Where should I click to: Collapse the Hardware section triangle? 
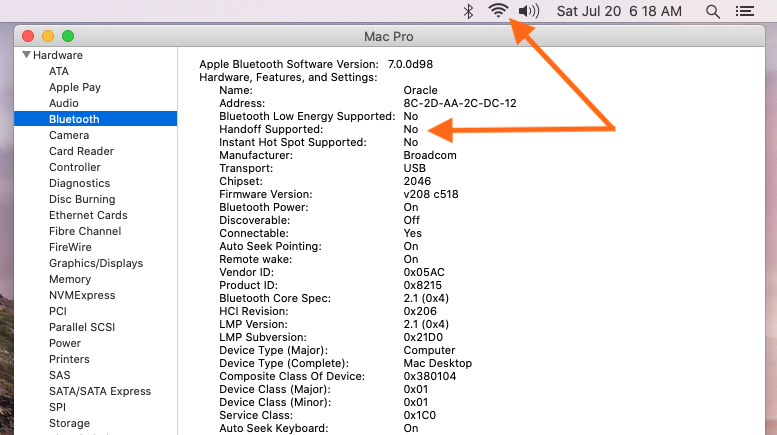tap(26, 54)
